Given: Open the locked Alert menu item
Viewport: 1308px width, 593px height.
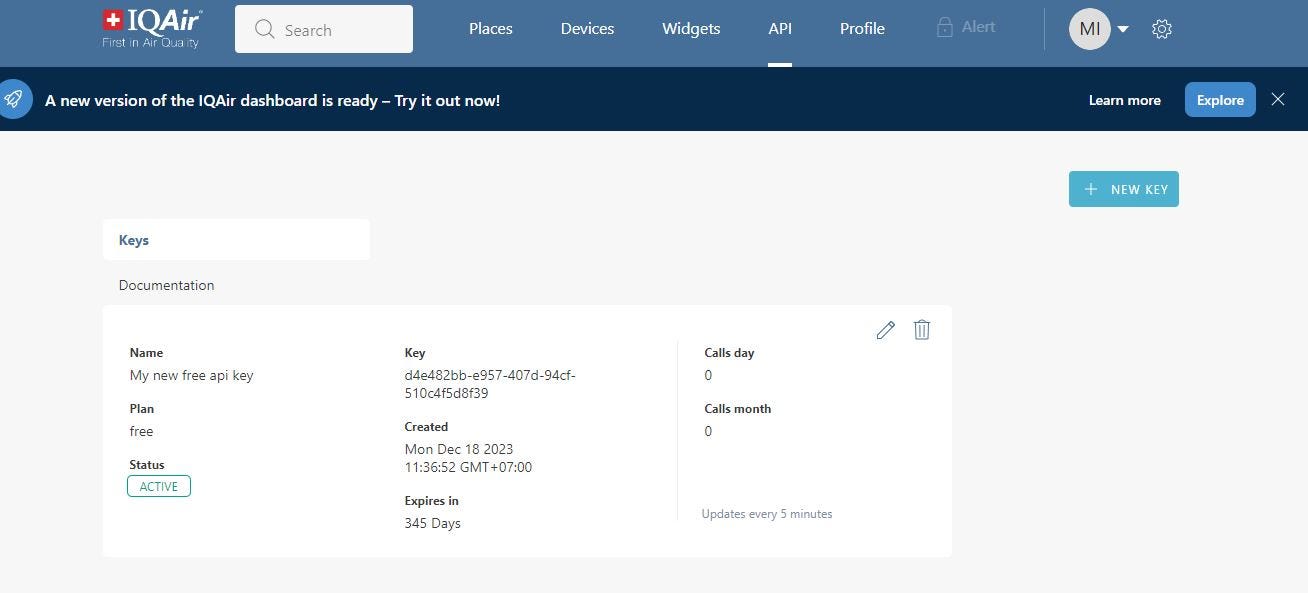Looking at the screenshot, I should pyautogui.click(x=966, y=28).
